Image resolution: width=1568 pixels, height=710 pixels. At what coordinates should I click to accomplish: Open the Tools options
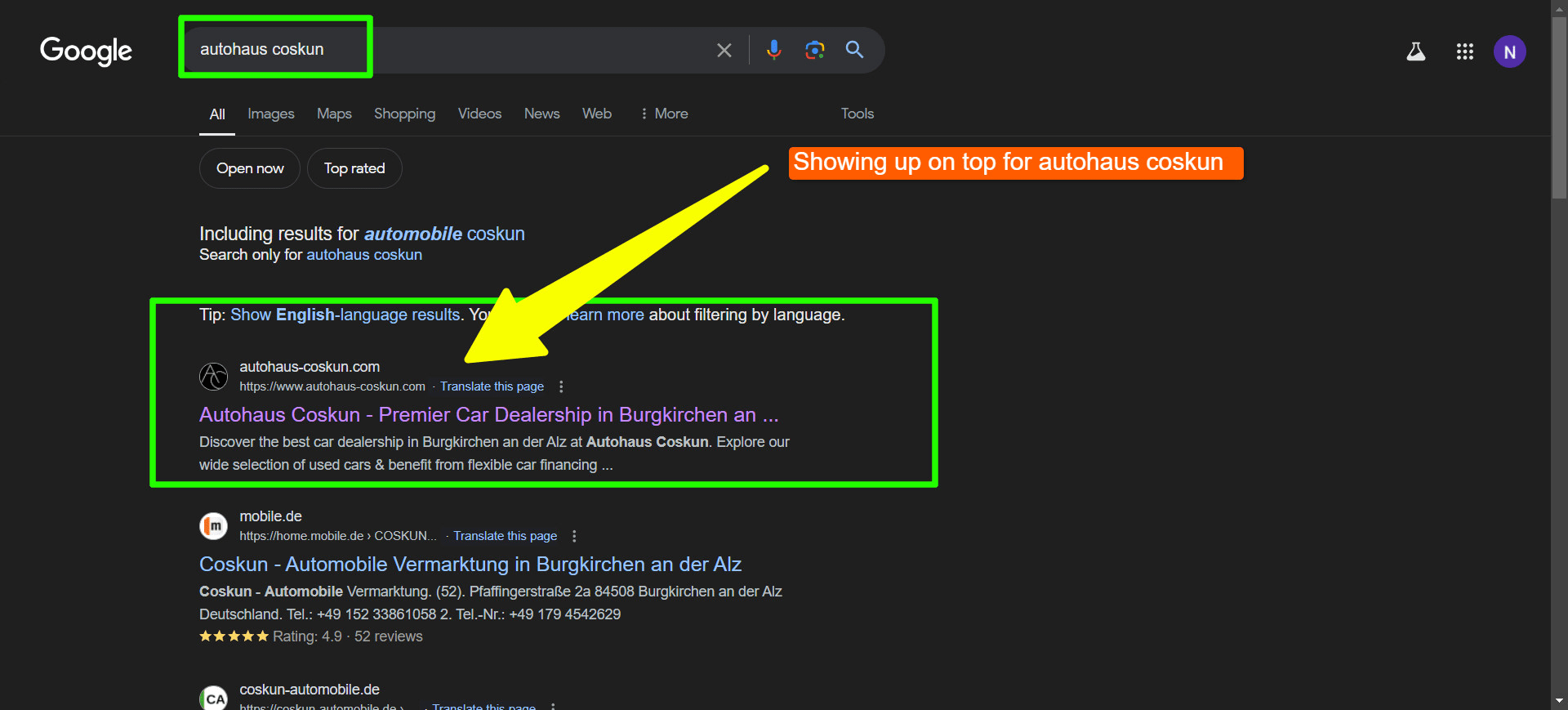(x=857, y=114)
